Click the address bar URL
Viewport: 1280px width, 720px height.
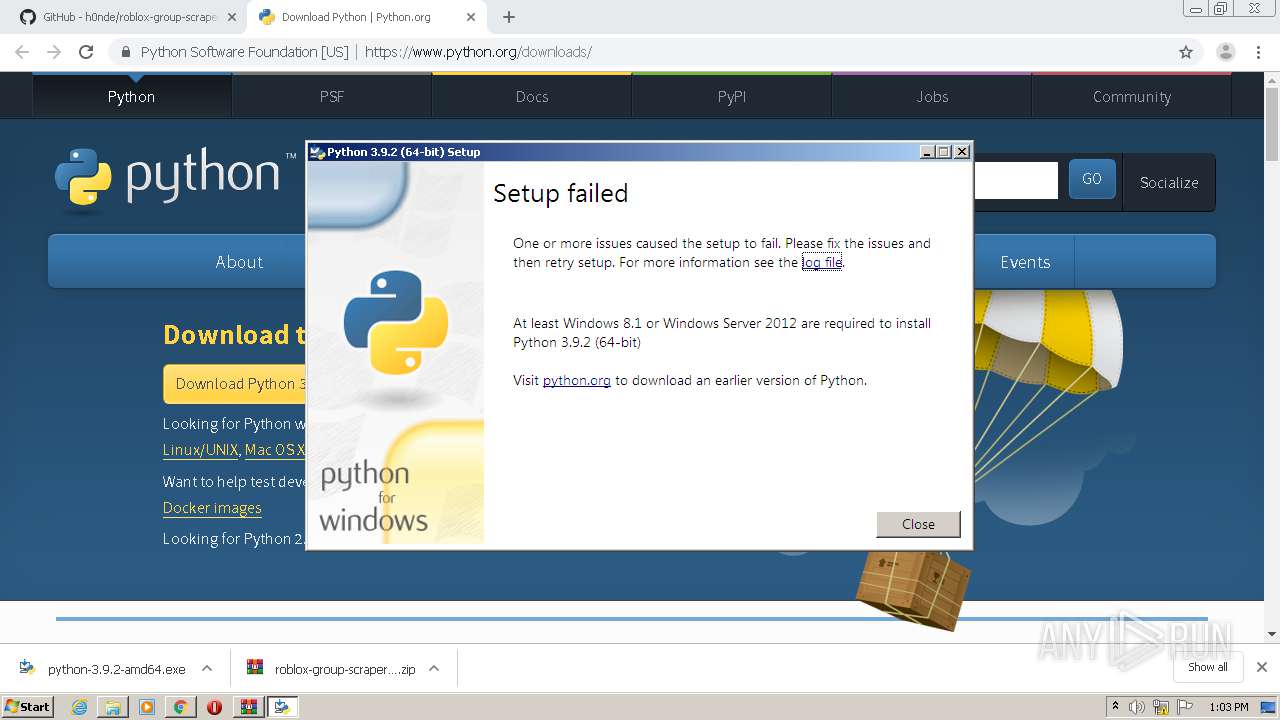(x=478, y=52)
